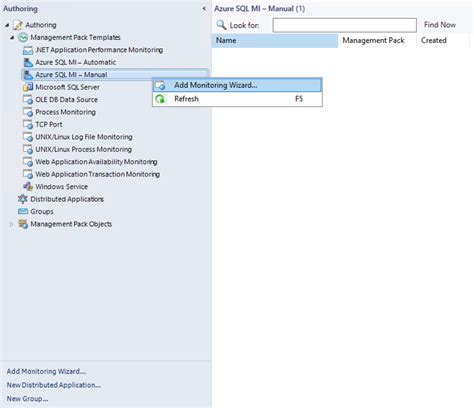Collapse the Authoring navigation pane
Image resolution: width=474 pixels, height=408 pixels.
204,9
